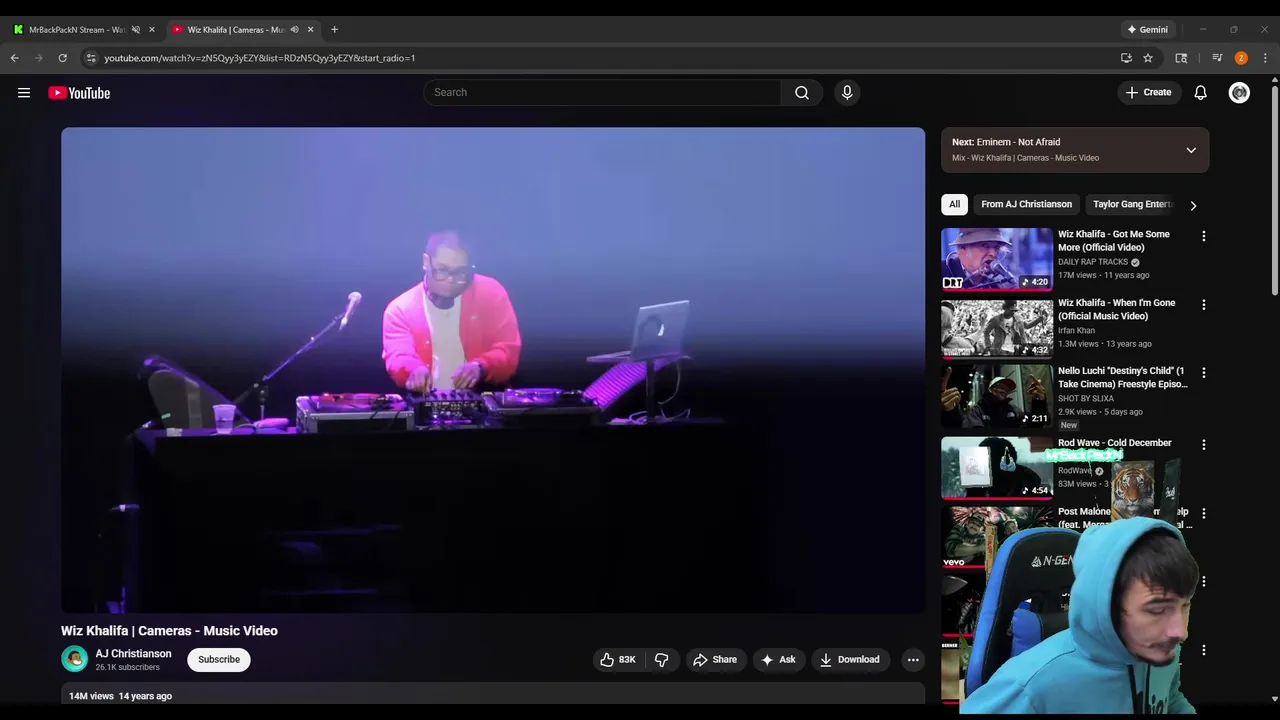Open options for Rod Wave Cold December
The image size is (1280, 720).
(1203, 444)
